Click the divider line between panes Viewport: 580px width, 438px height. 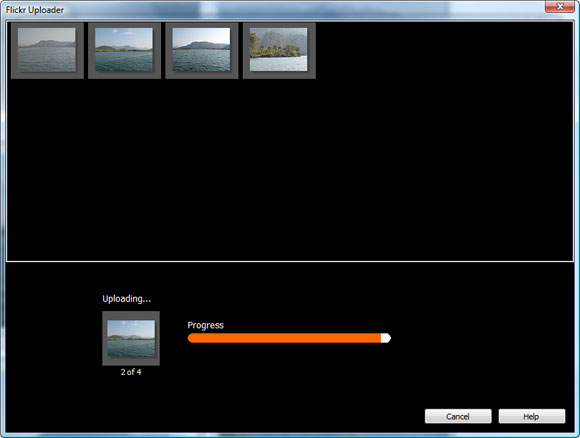(x=290, y=262)
